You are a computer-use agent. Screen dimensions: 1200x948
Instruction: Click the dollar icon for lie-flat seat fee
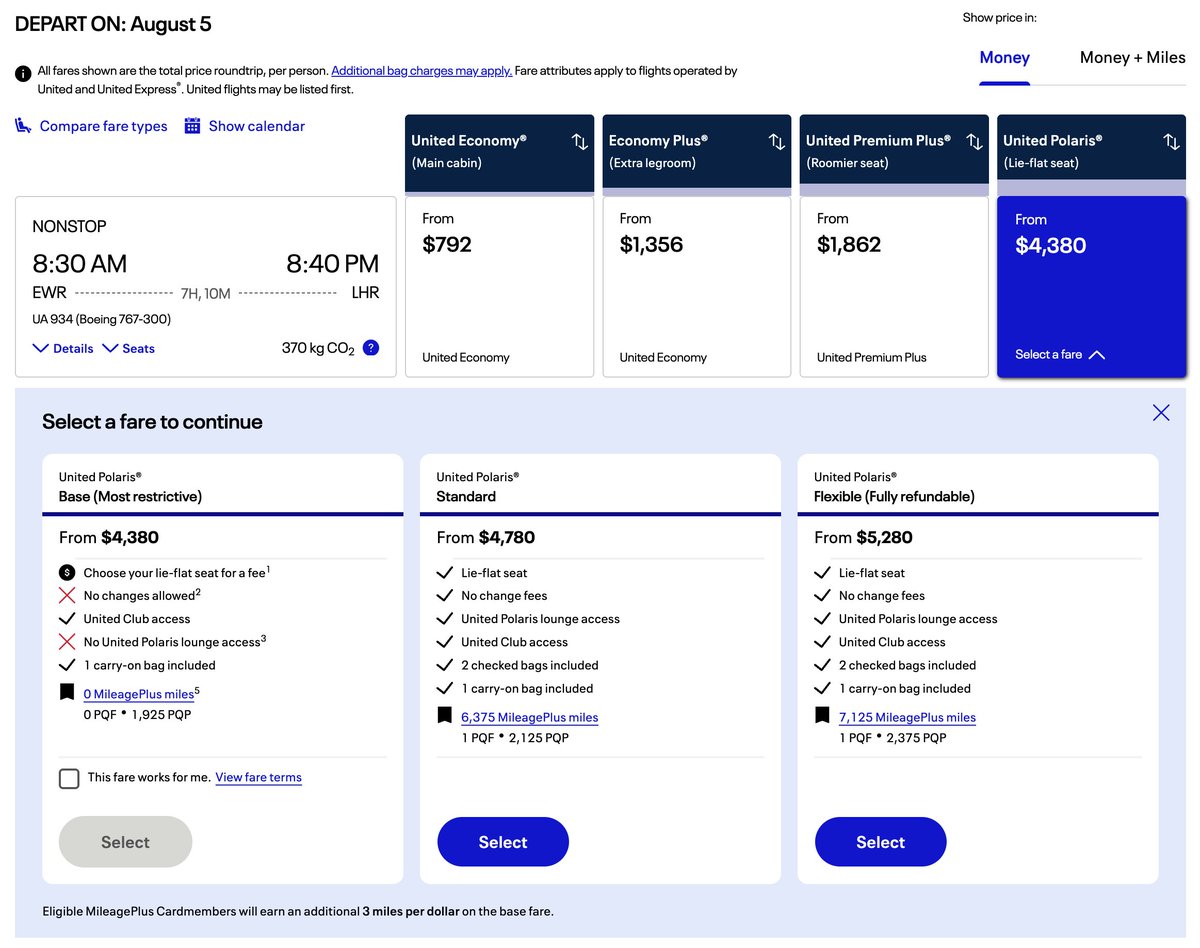(x=67, y=573)
